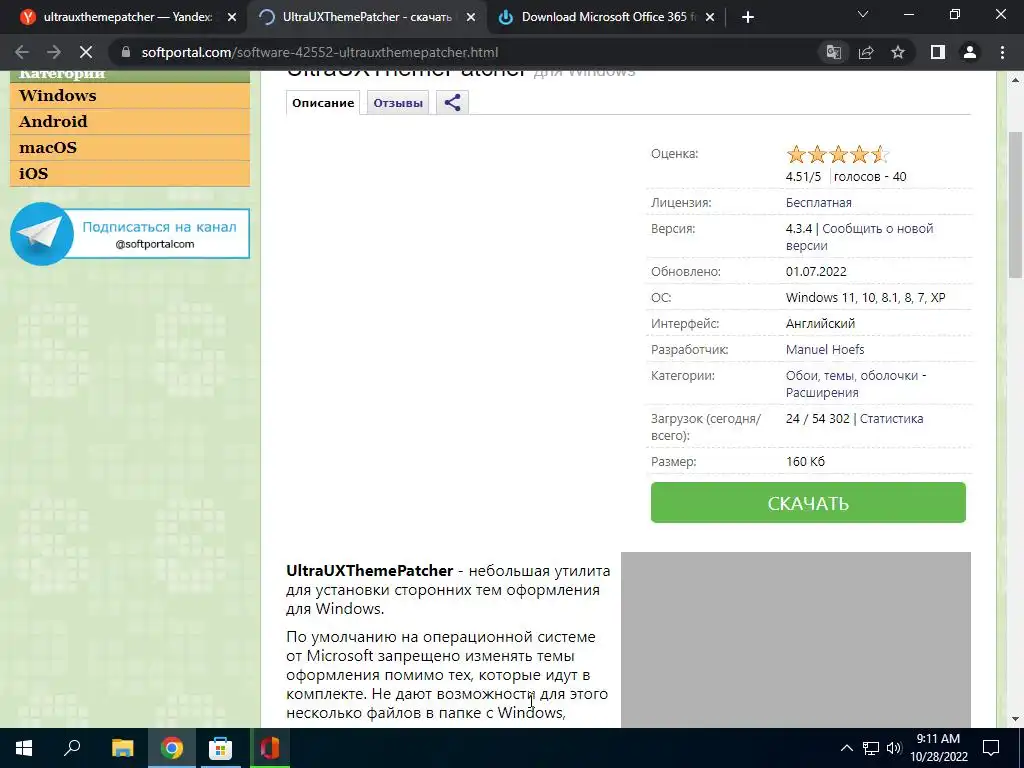Click the scrollbar down arrow
The width and height of the screenshot is (1024, 768).
pyautogui.click(x=1016, y=719)
